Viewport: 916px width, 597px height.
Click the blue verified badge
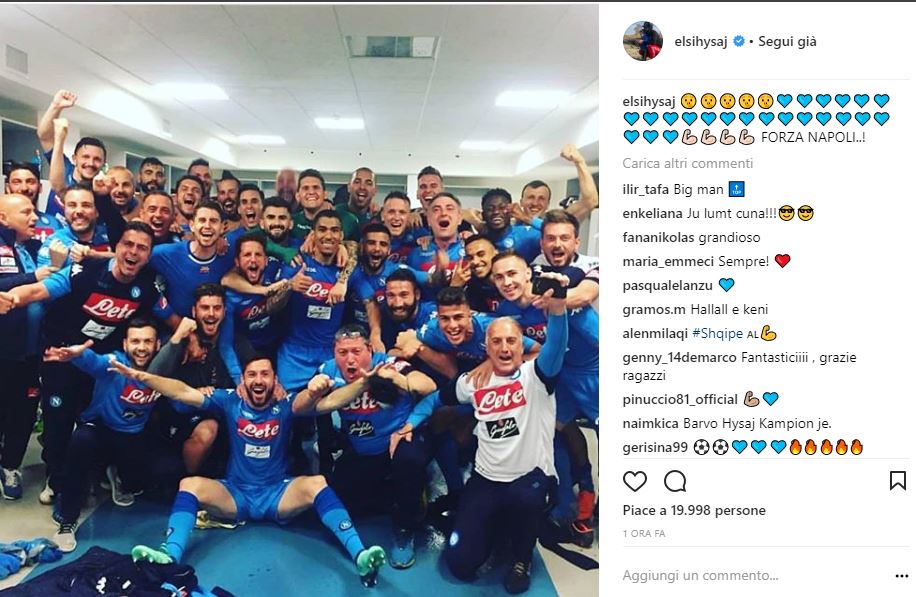[738, 41]
